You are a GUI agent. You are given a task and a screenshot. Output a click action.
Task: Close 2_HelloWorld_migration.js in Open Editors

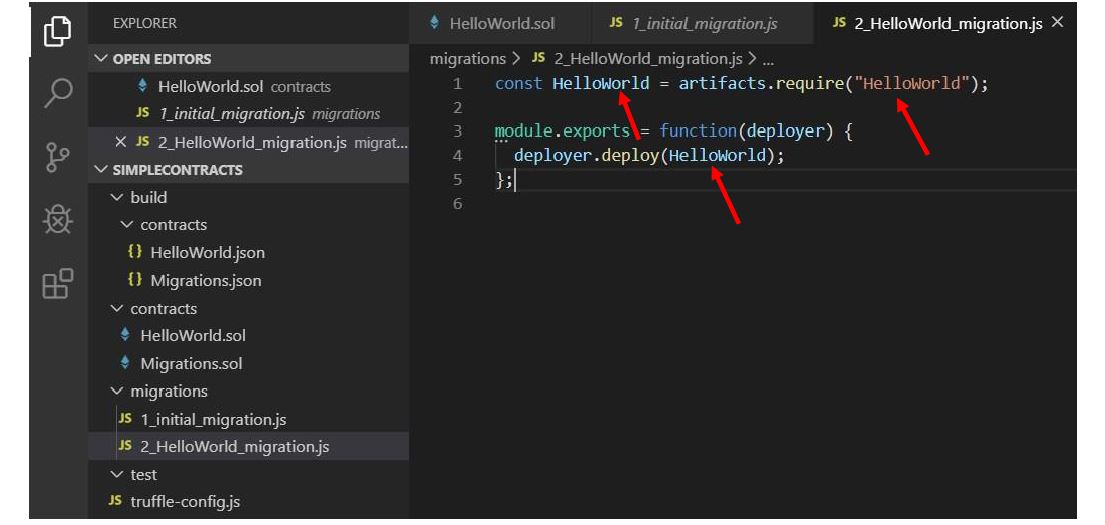[x=120, y=142]
